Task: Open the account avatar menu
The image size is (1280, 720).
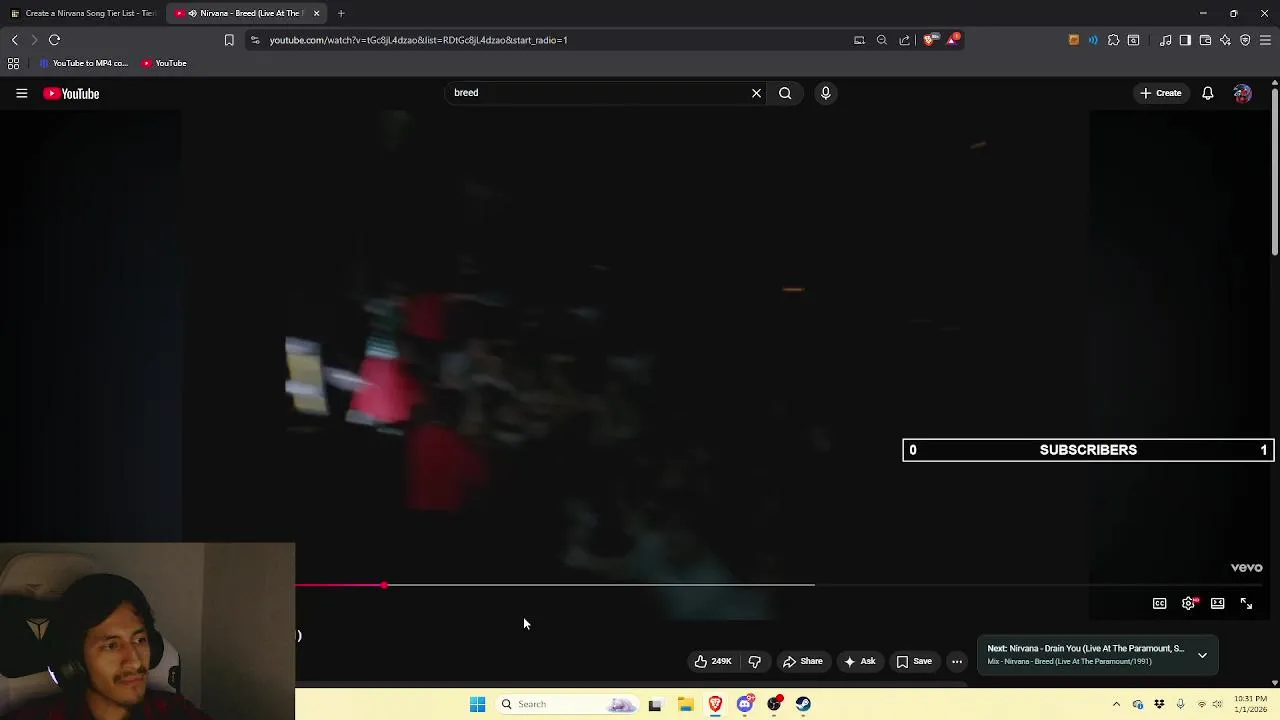Action: tap(1242, 93)
